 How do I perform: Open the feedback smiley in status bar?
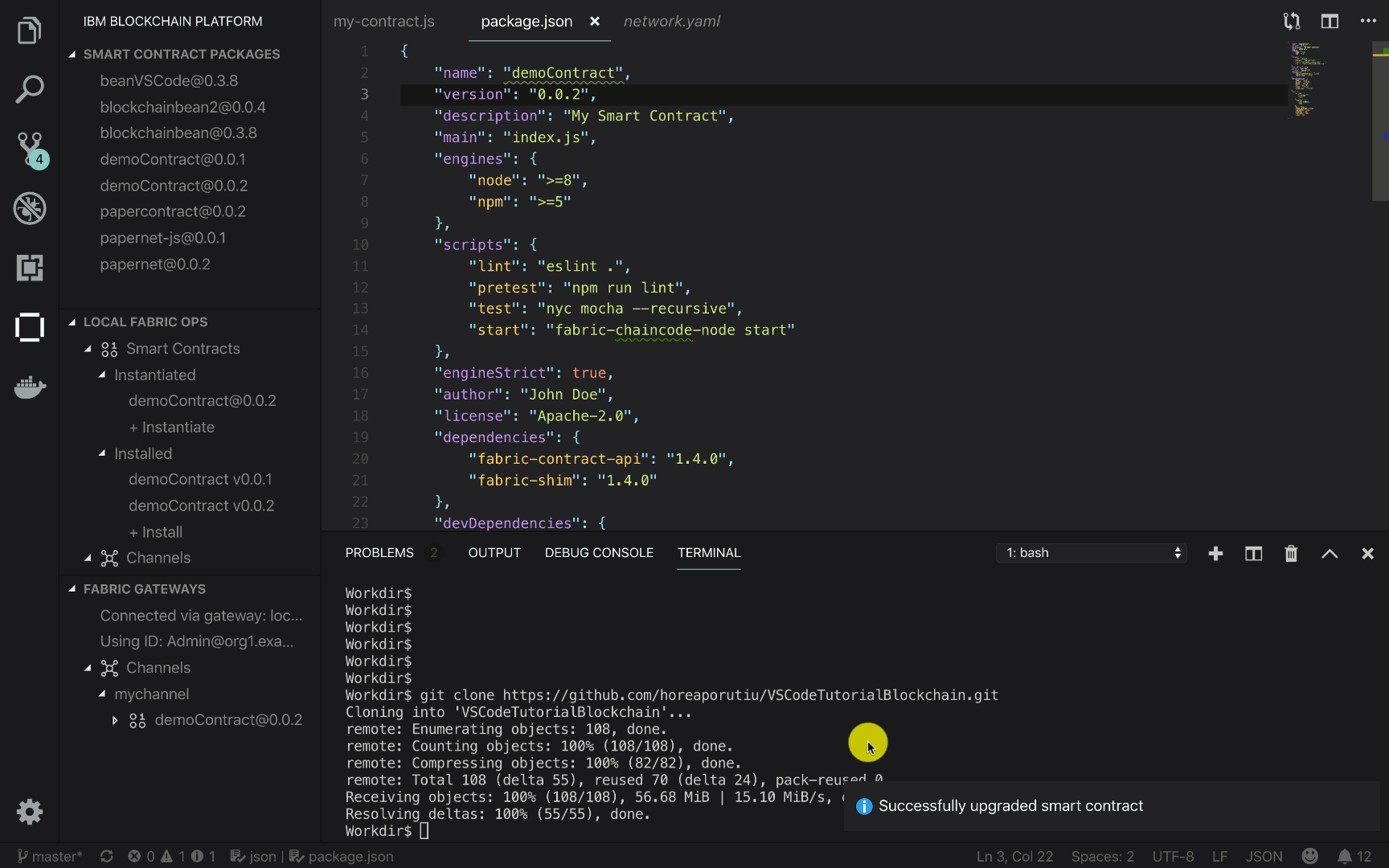[x=1309, y=856]
